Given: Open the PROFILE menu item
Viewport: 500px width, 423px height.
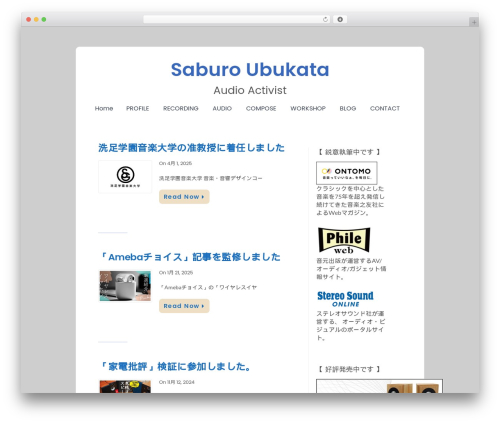Looking at the screenshot, I should 137,108.
